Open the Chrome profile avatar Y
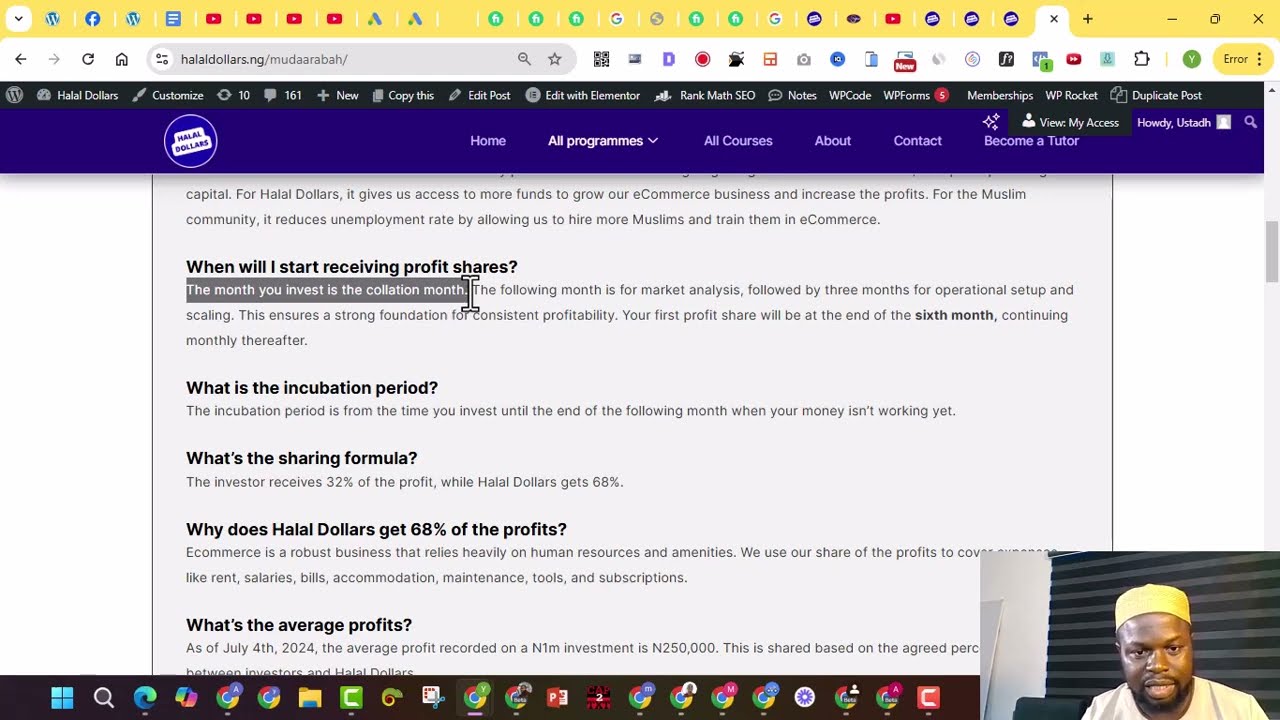Image resolution: width=1280 pixels, height=720 pixels. (1191, 59)
